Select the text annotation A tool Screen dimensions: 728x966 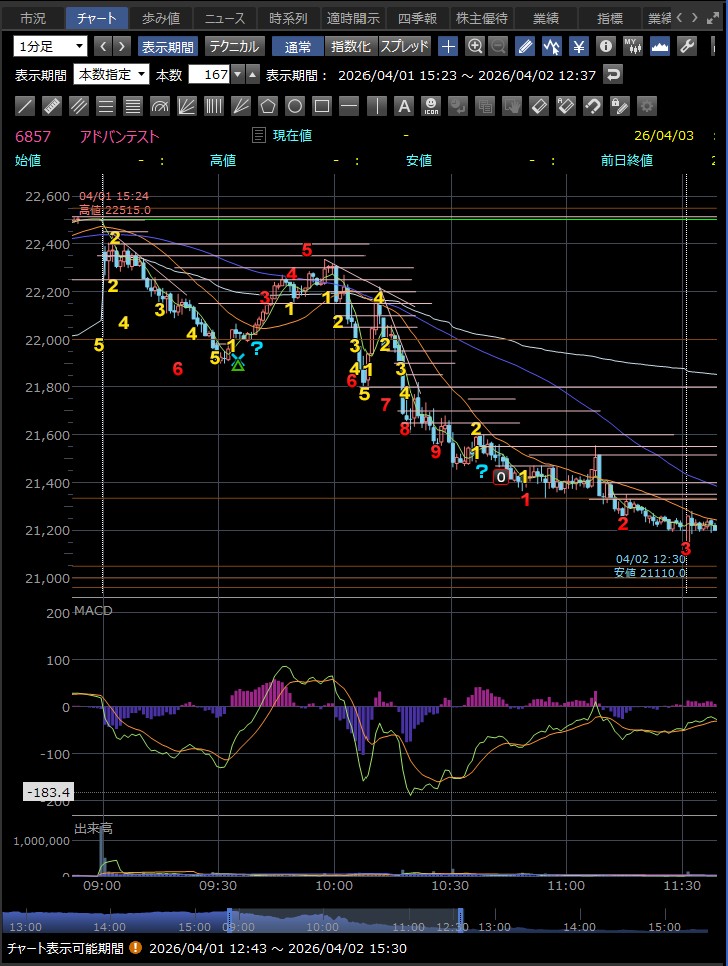403,106
